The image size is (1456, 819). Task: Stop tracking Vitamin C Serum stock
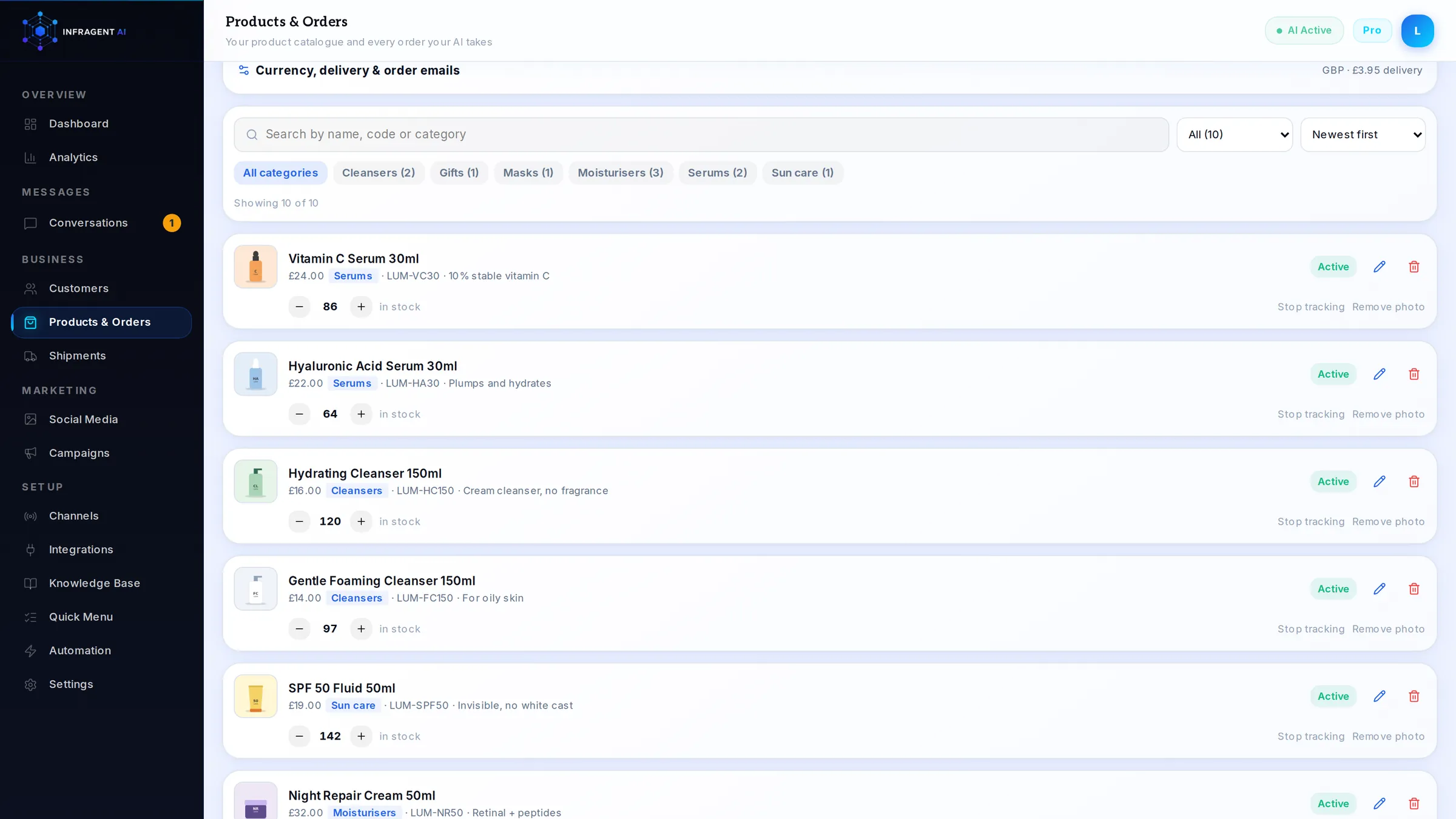coord(1311,307)
